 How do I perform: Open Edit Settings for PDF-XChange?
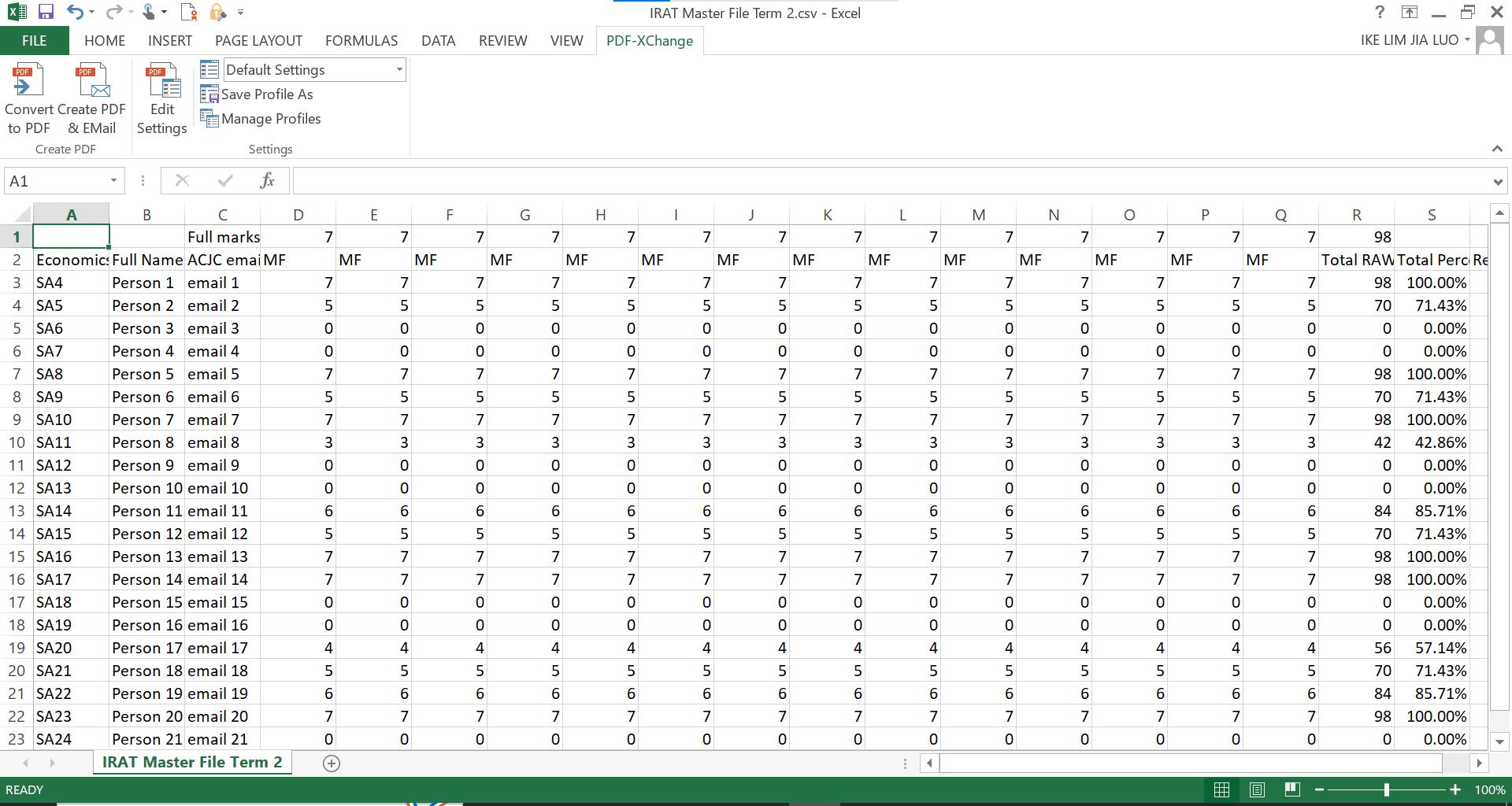[162, 98]
